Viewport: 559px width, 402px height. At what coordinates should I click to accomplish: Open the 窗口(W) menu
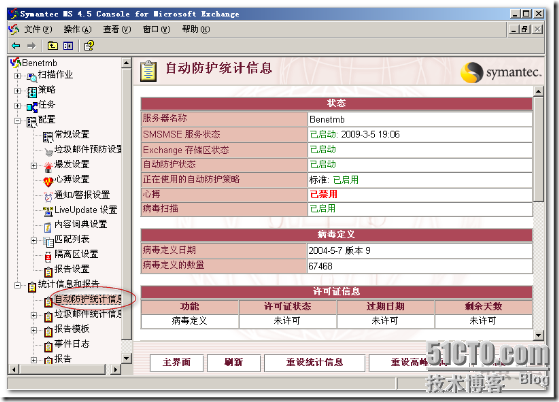tap(156, 29)
